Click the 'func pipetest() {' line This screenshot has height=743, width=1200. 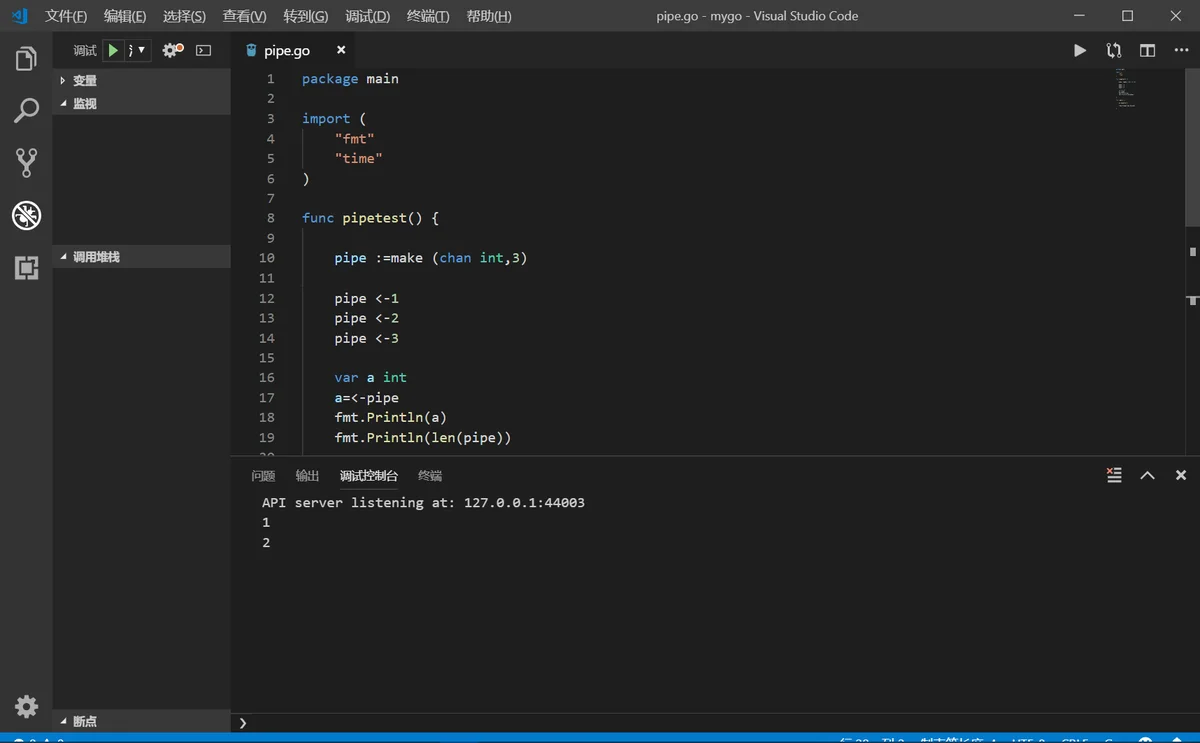tap(370, 218)
